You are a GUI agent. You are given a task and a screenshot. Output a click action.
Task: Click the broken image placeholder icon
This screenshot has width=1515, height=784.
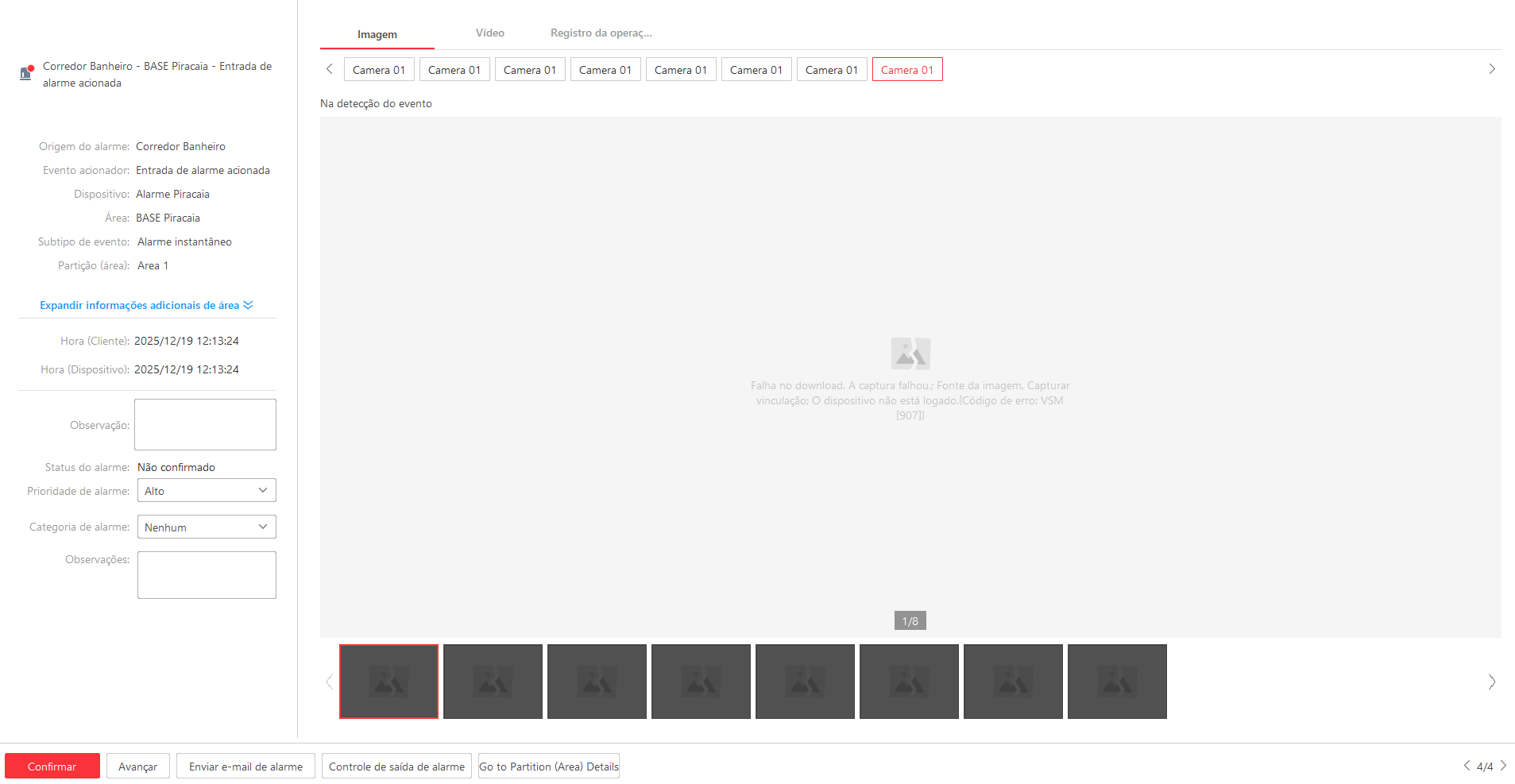click(910, 353)
